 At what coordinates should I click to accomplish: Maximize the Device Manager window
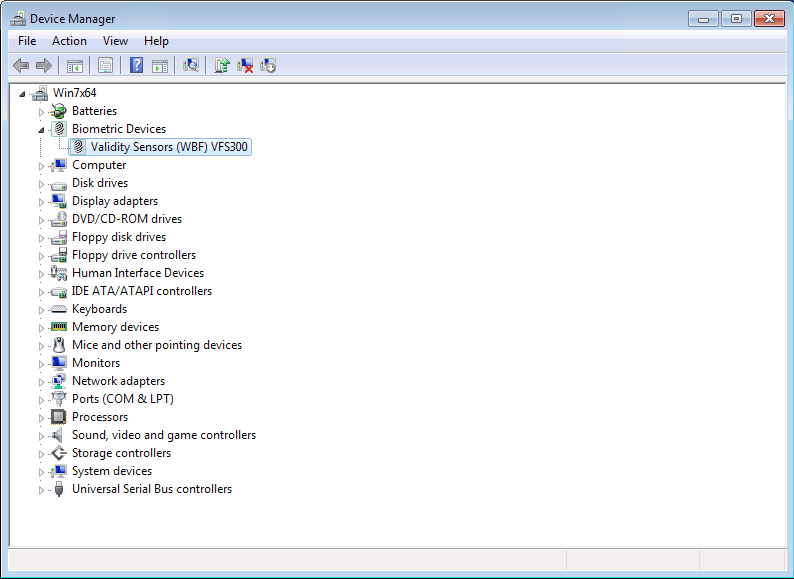click(736, 19)
